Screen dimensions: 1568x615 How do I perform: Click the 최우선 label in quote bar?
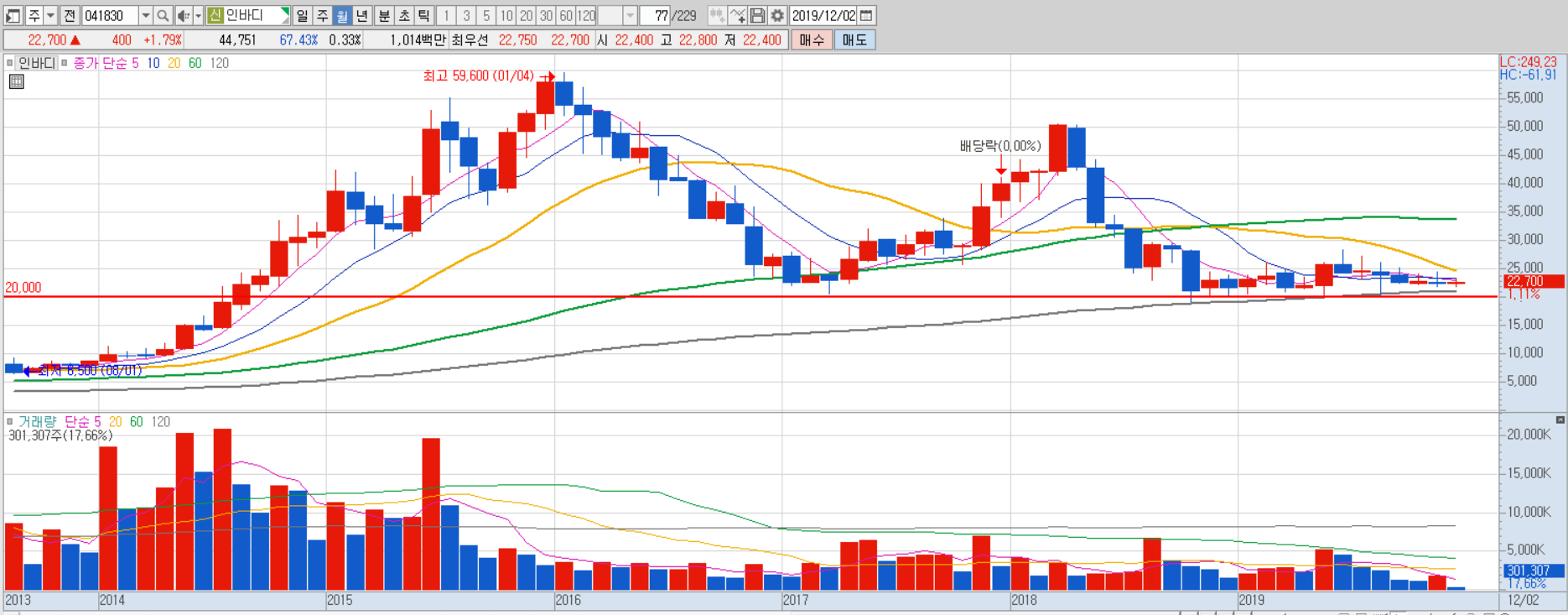[x=470, y=39]
